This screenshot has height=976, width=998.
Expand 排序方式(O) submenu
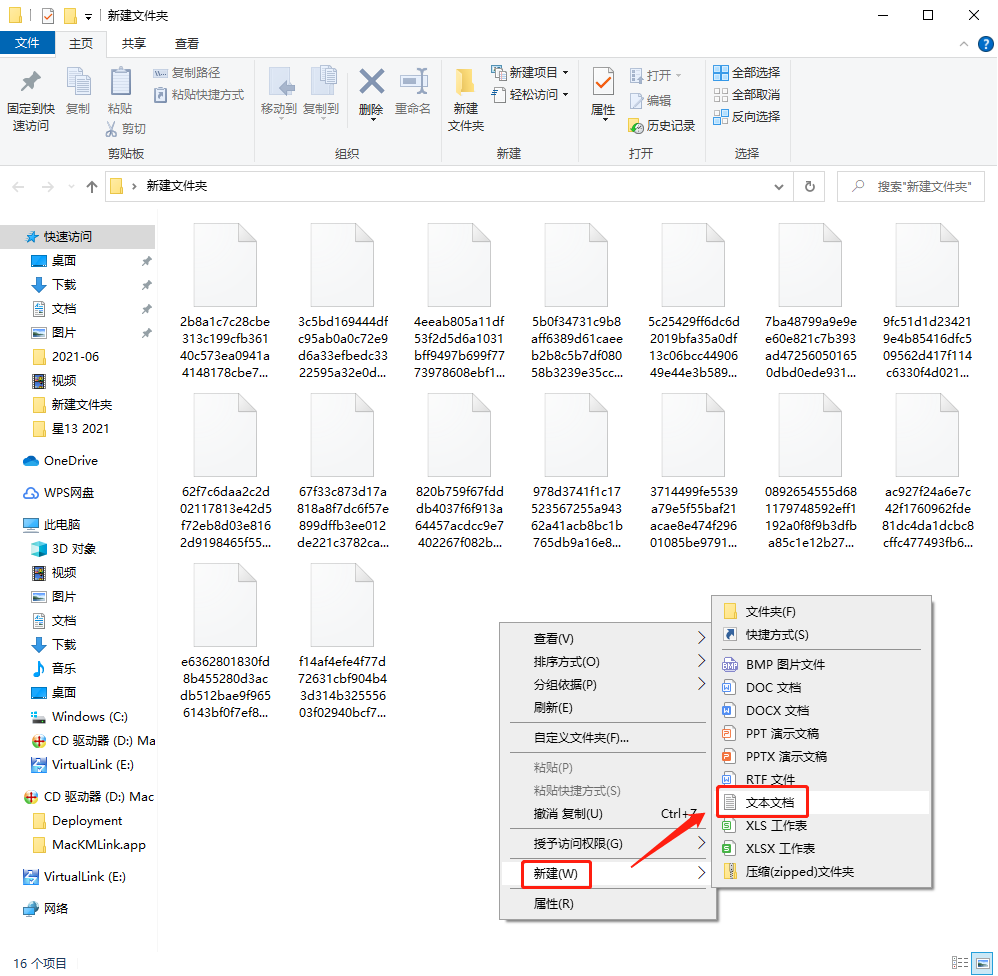tap(608, 661)
